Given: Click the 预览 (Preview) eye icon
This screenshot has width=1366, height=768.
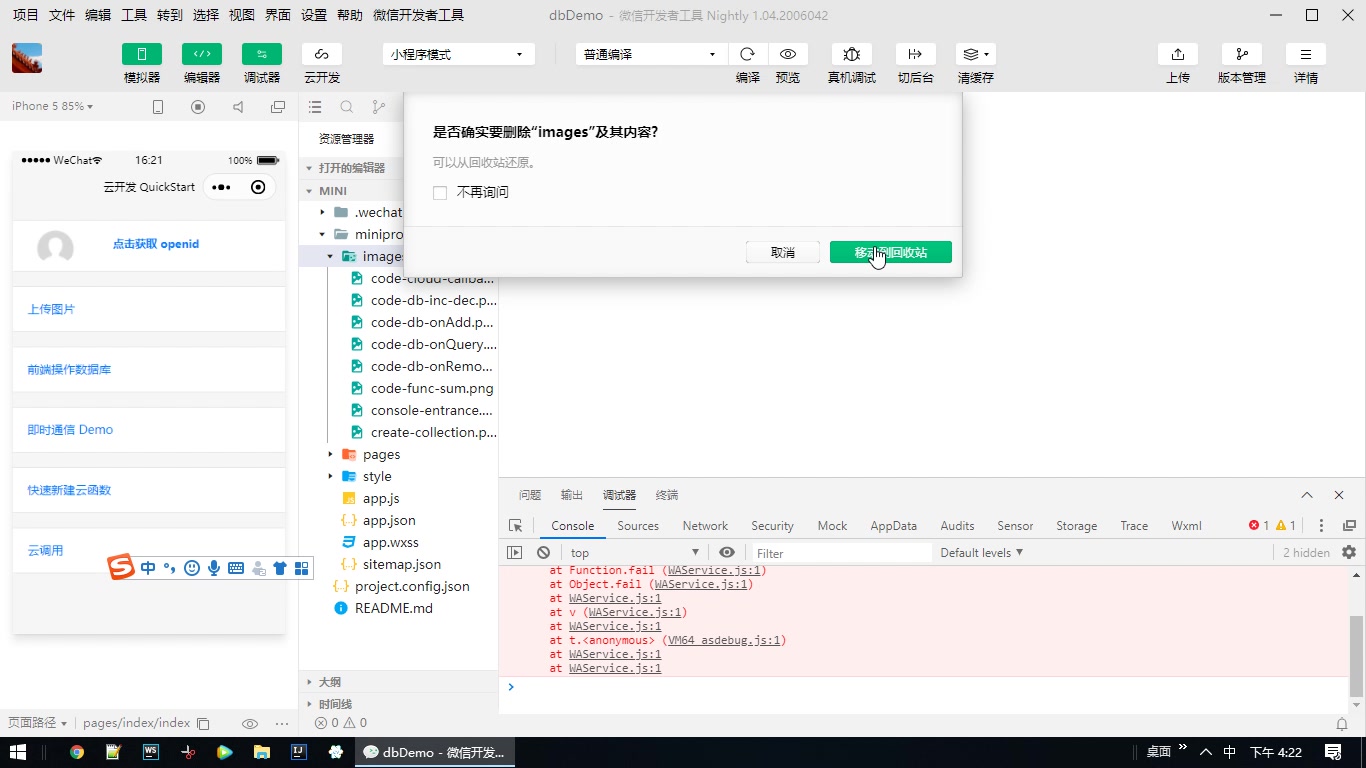Looking at the screenshot, I should 788,54.
